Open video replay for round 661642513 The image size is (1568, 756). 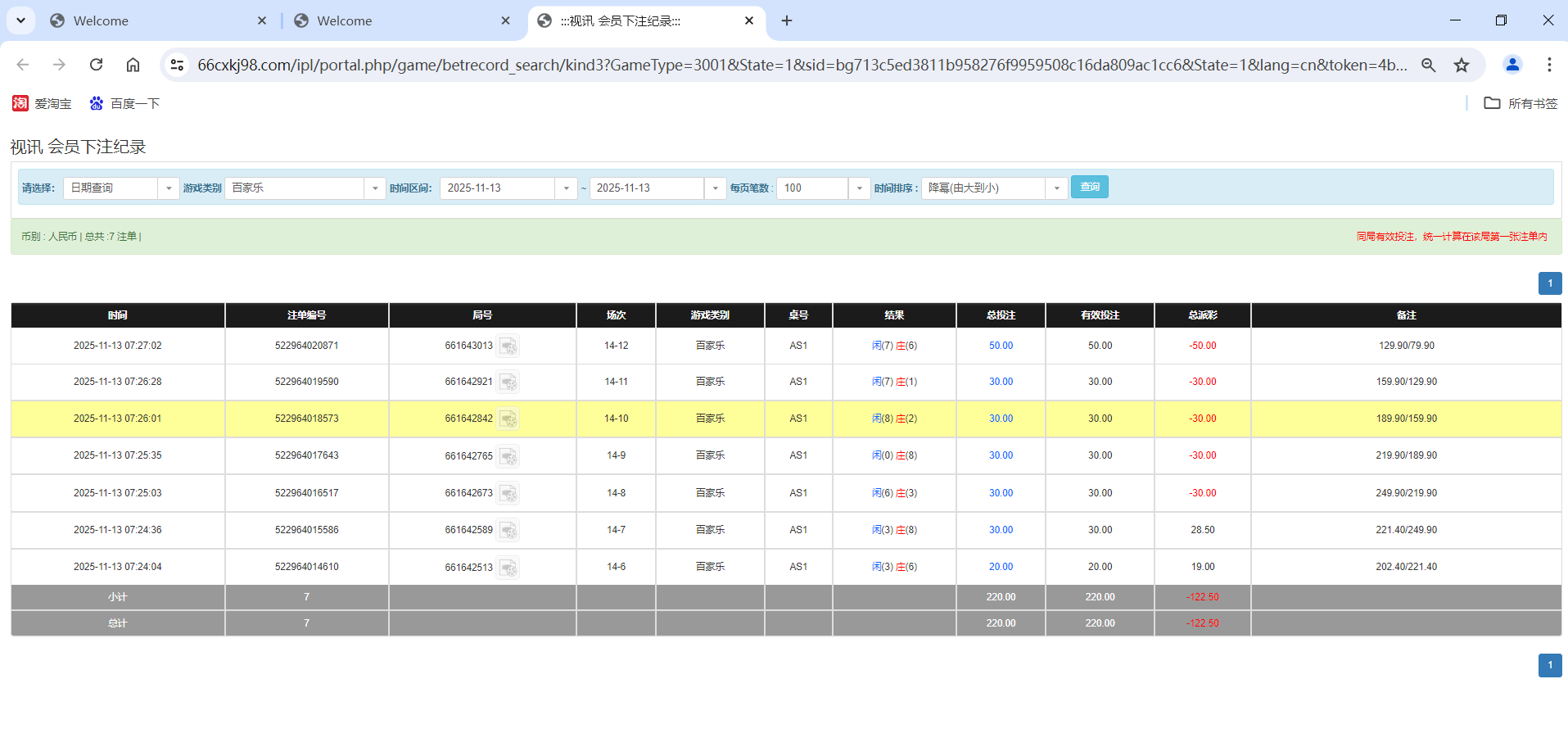click(x=509, y=567)
